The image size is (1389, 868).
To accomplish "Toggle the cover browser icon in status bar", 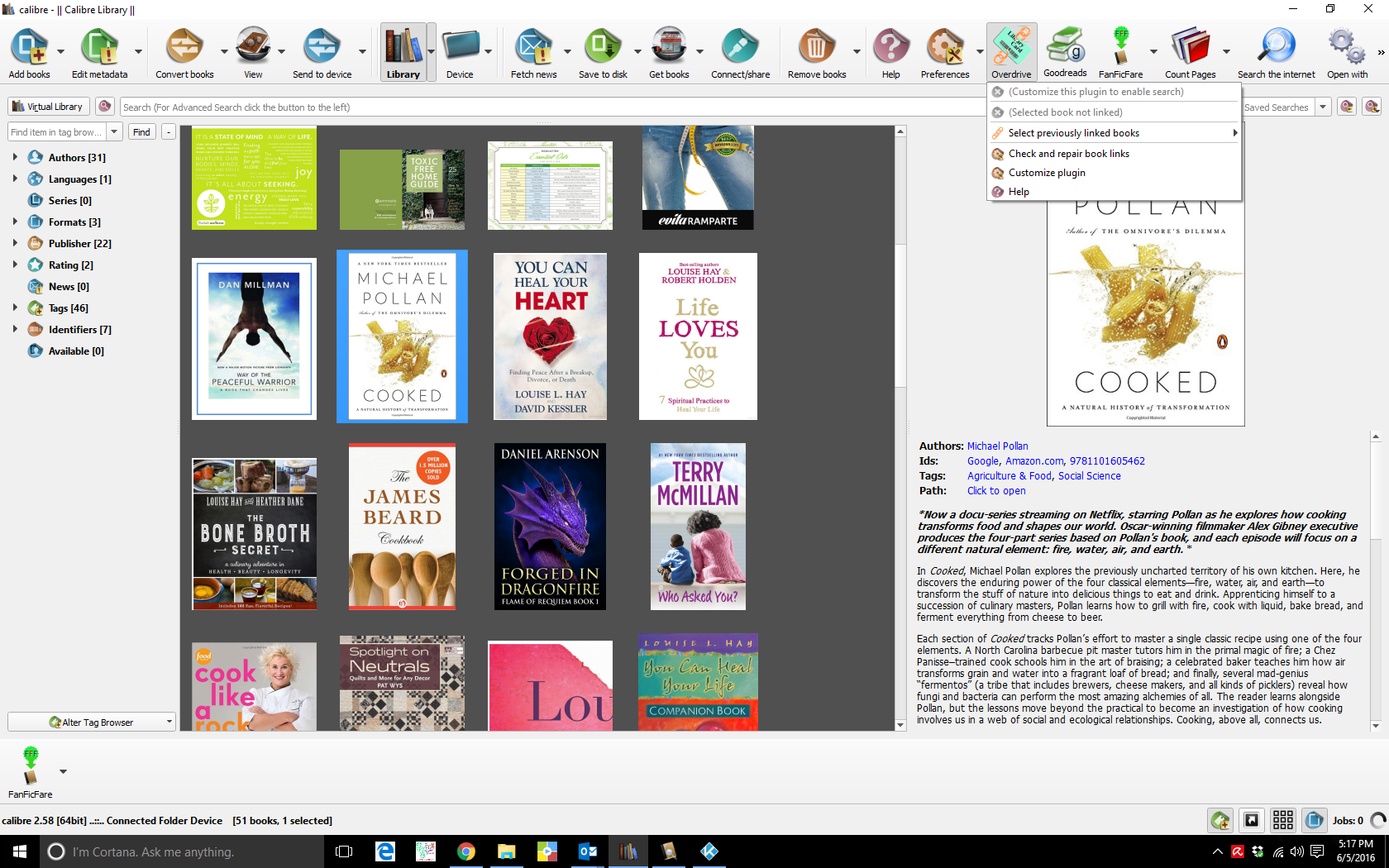I will (x=1252, y=820).
